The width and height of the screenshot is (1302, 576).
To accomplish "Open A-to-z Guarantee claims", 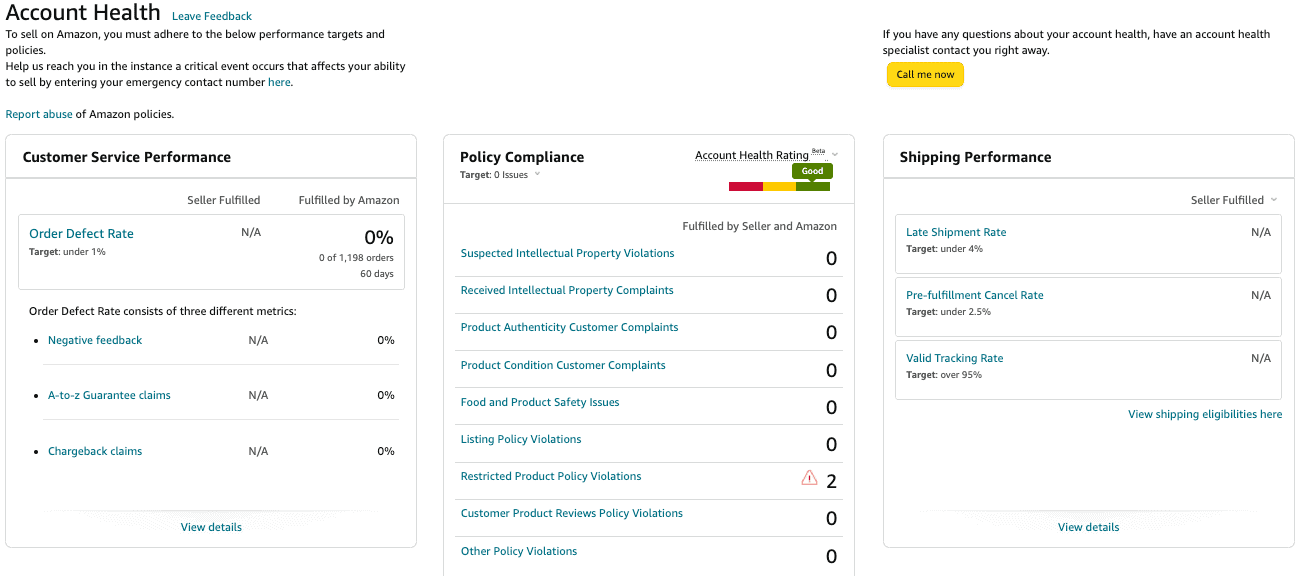I will [x=109, y=395].
